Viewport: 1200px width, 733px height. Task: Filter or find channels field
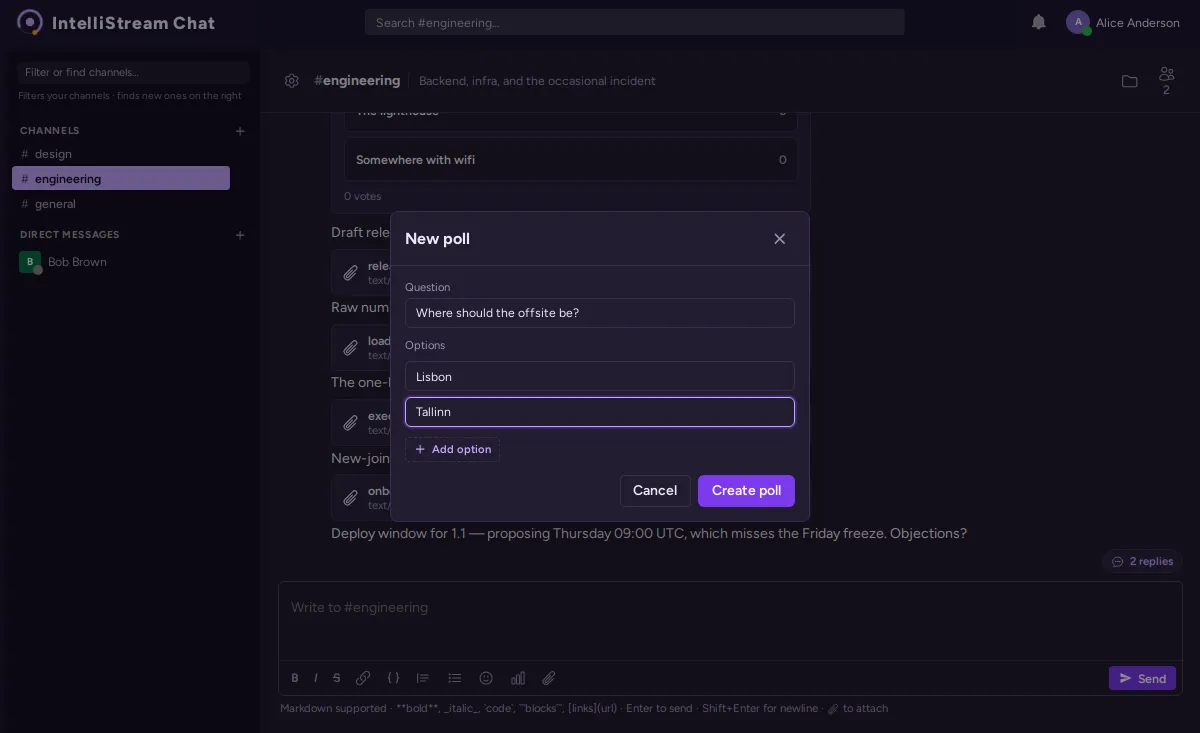pos(133,72)
